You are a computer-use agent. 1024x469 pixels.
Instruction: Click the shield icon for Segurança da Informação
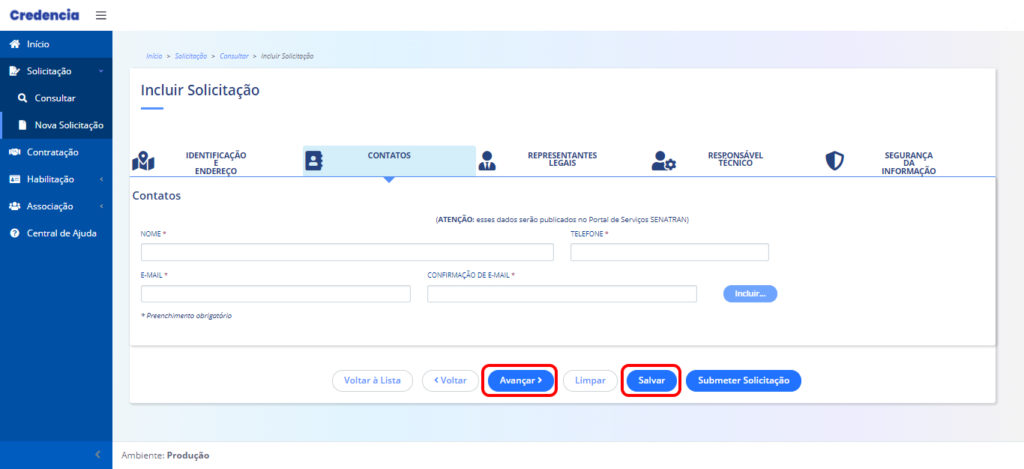[x=835, y=161]
